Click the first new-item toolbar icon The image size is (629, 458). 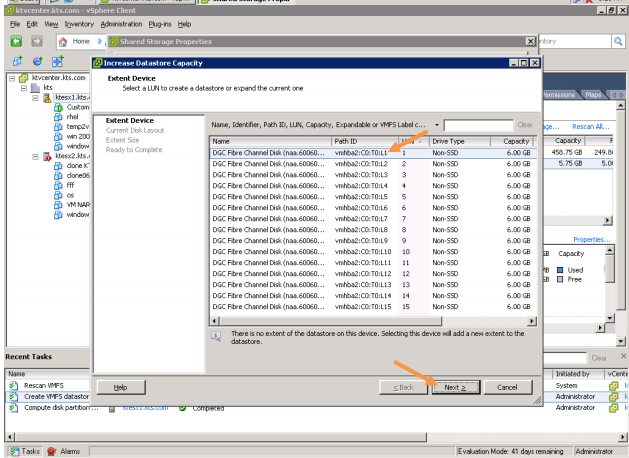pyautogui.click(x=17, y=61)
